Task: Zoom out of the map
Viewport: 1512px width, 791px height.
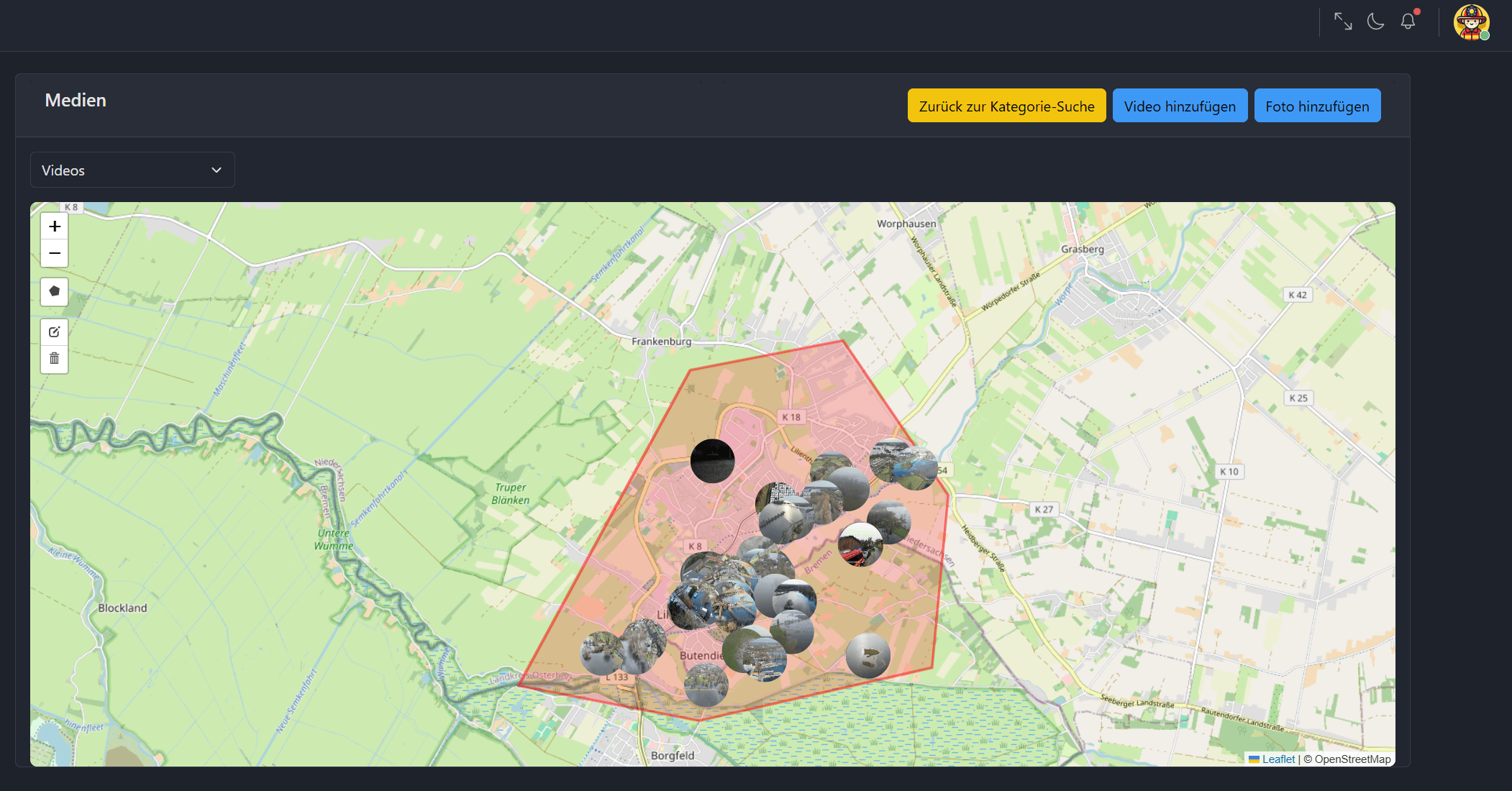Action: coord(55,253)
